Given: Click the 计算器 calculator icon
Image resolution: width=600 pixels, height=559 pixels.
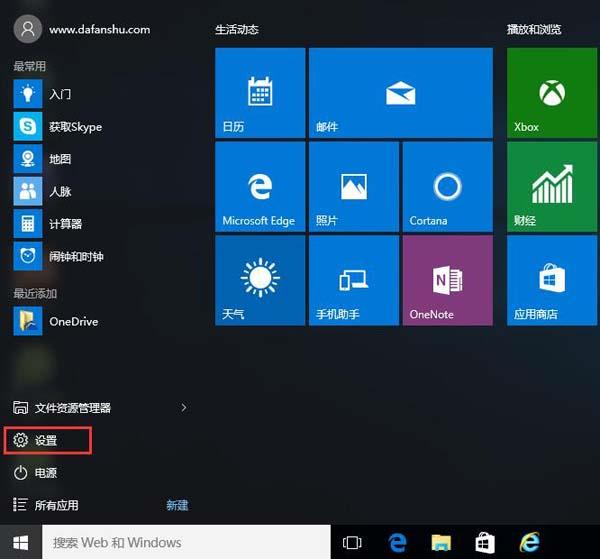Looking at the screenshot, I should (28, 224).
